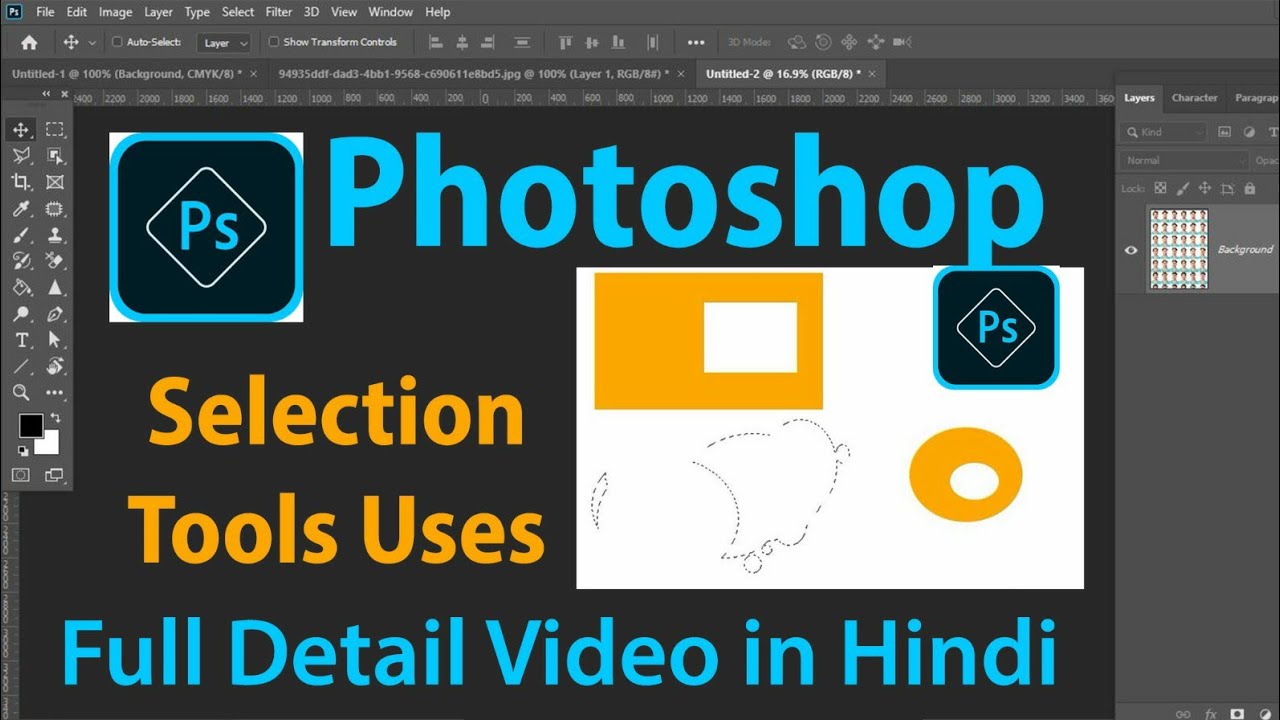Go to the Home screen icon

tap(29, 42)
